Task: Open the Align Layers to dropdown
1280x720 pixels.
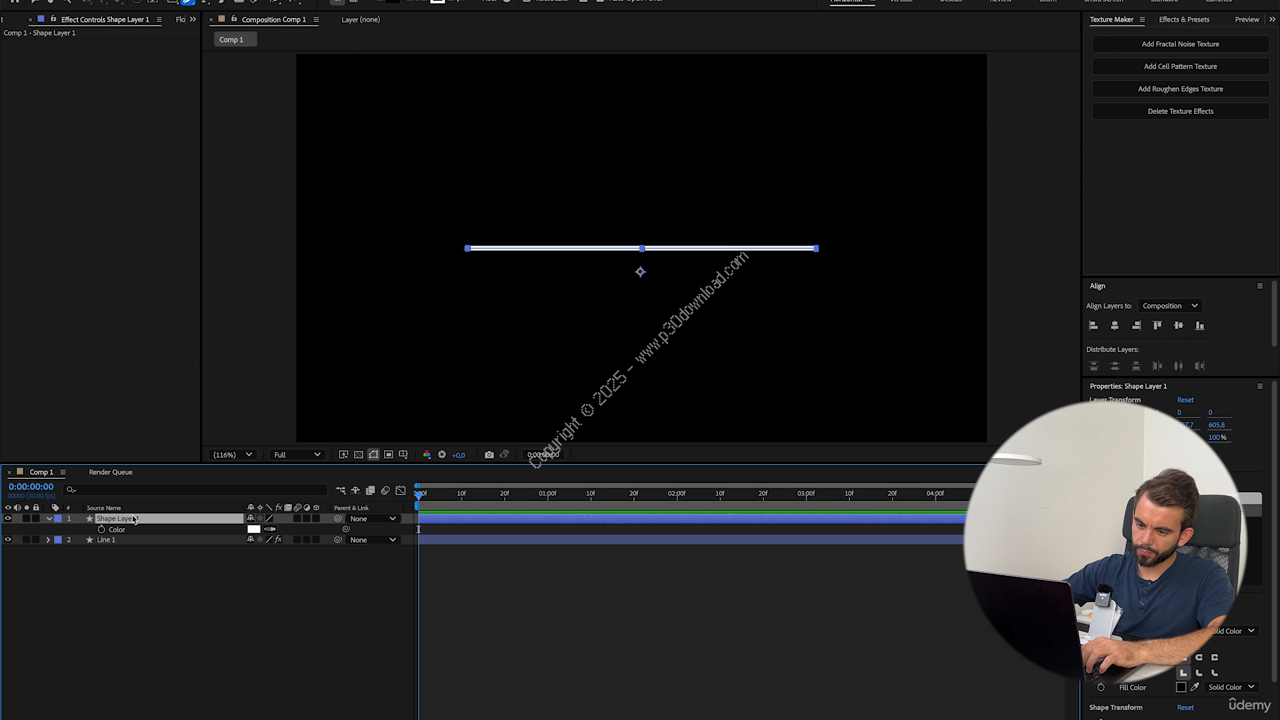Action: (x=1169, y=306)
